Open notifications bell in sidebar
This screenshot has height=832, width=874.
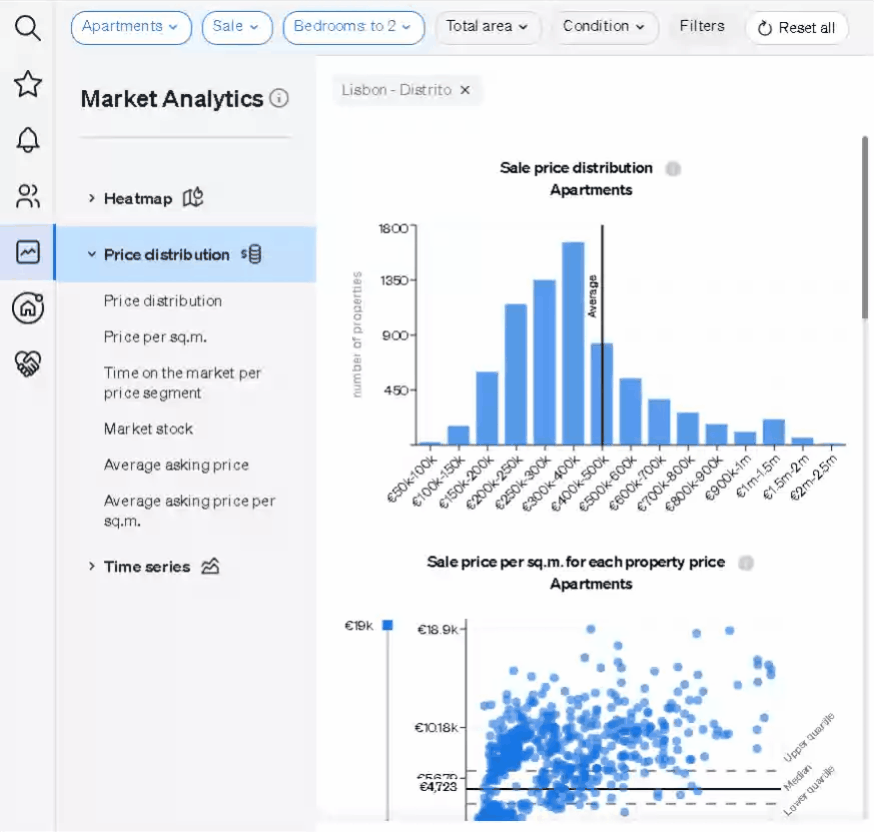coord(28,140)
